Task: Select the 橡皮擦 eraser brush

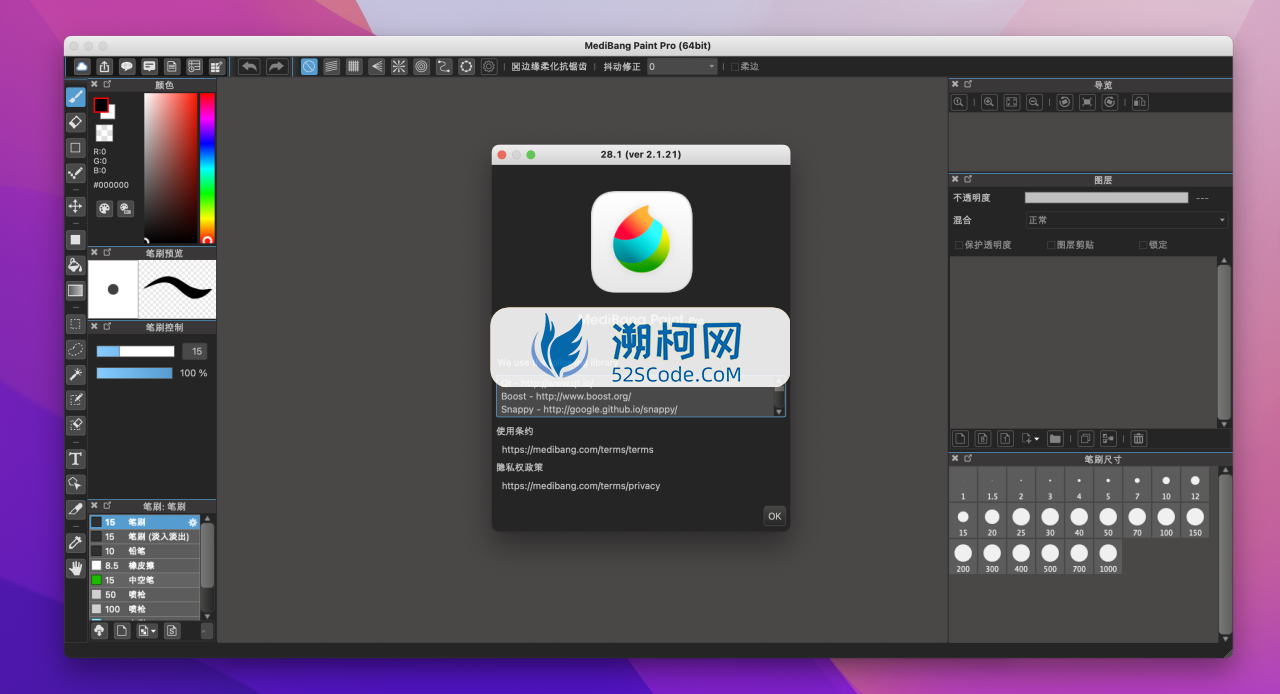Action: pos(145,566)
